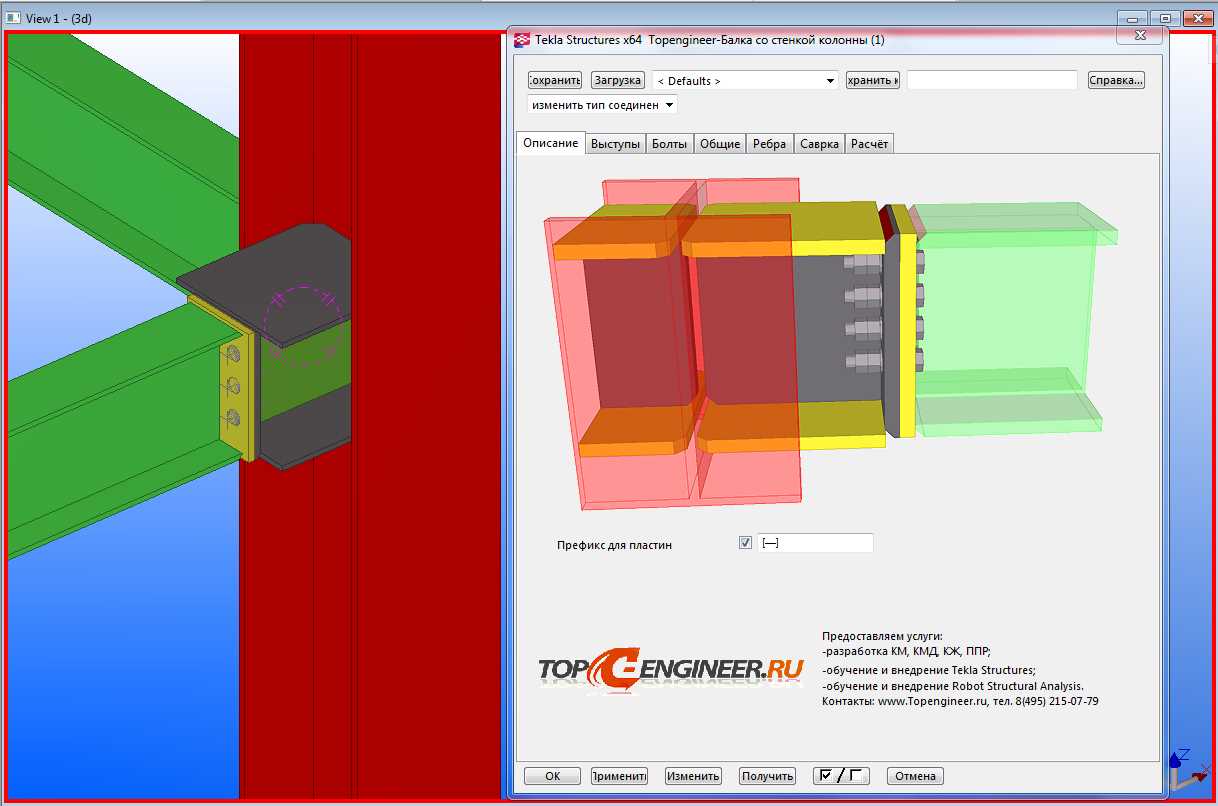Click the Загрузка button
The image size is (1218, 806).
click(617, 80)
